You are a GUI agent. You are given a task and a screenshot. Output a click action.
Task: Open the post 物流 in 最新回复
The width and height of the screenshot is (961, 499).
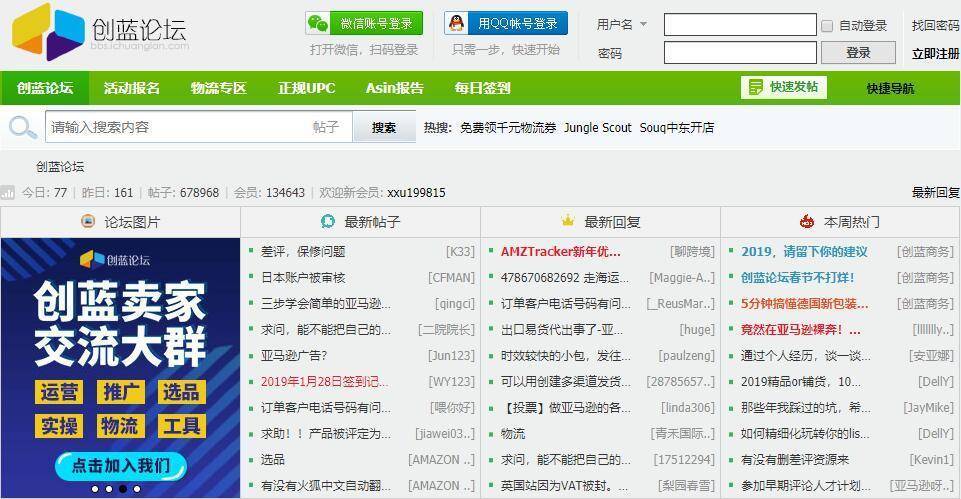513,433
